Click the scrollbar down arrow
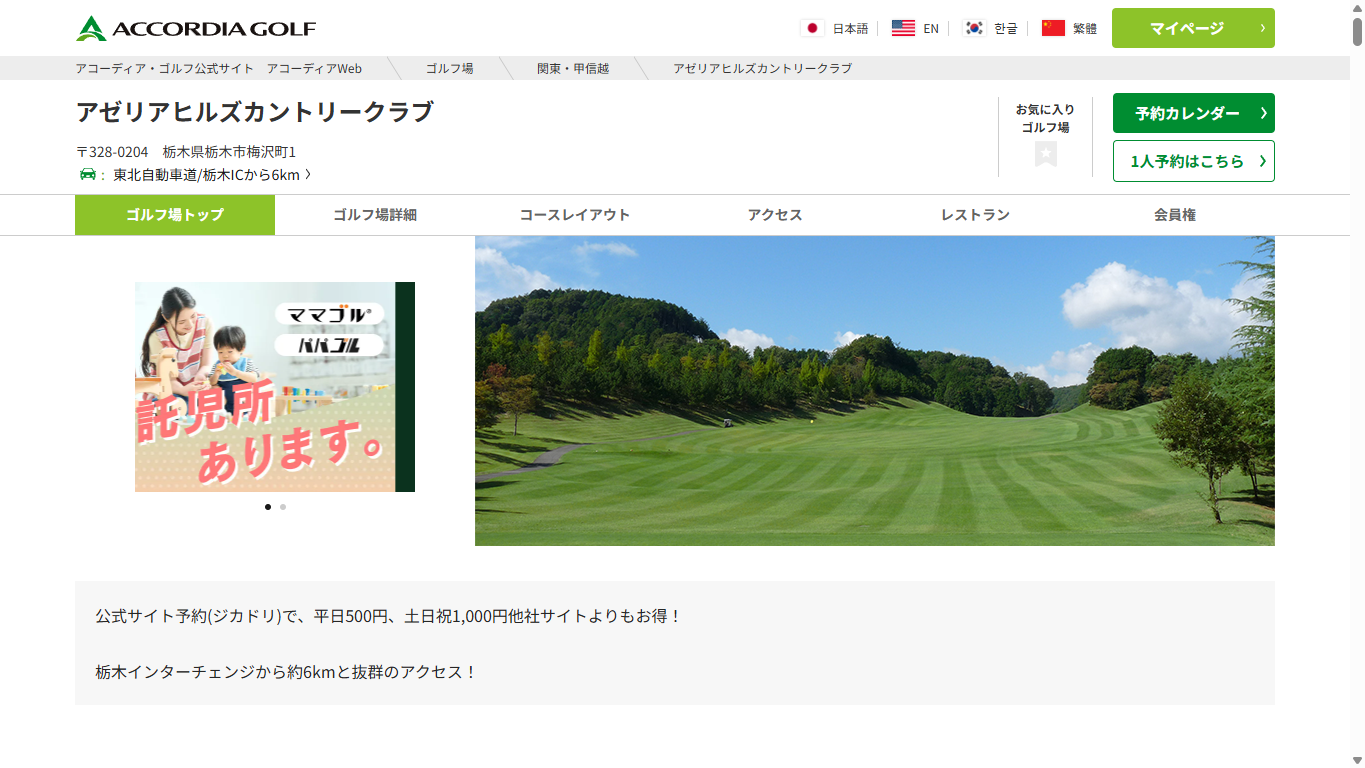Screen dimensions: 1365x768 pos(1357,760)
